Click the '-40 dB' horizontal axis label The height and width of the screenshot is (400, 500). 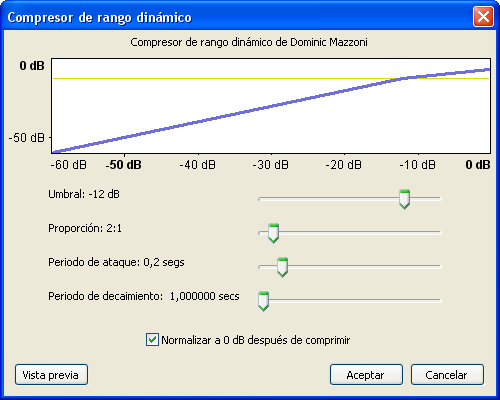(x=197, y=165)
